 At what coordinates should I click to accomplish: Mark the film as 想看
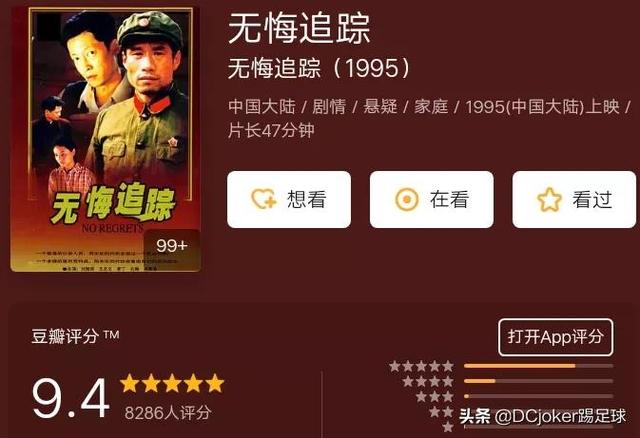289,200
